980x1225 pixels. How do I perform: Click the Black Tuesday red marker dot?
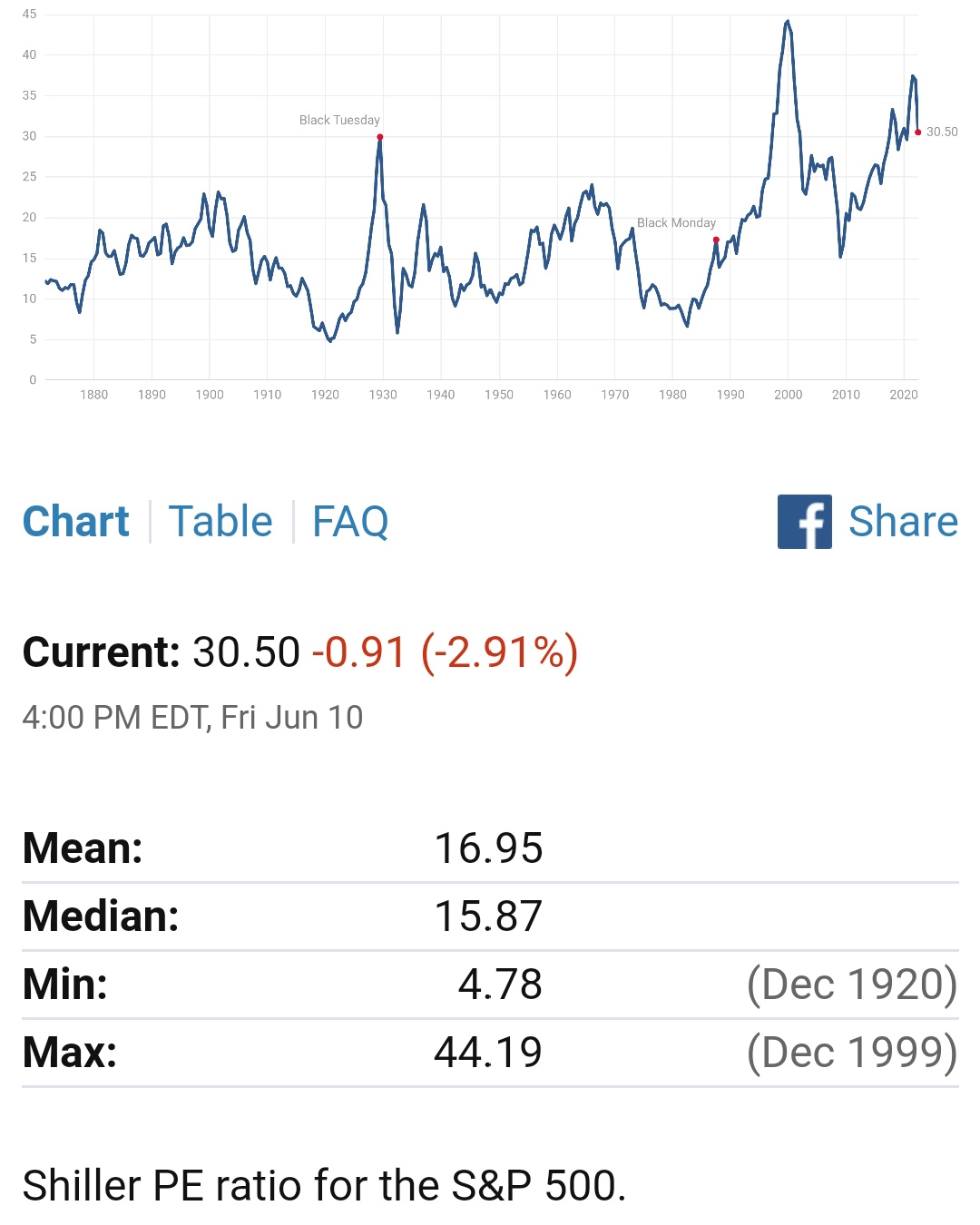point(380,137)
